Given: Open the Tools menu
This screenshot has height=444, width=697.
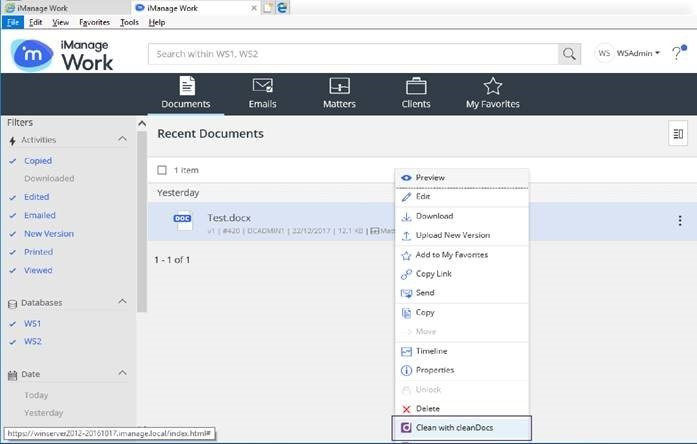Looking at the screenshot, I should point(129,22).
